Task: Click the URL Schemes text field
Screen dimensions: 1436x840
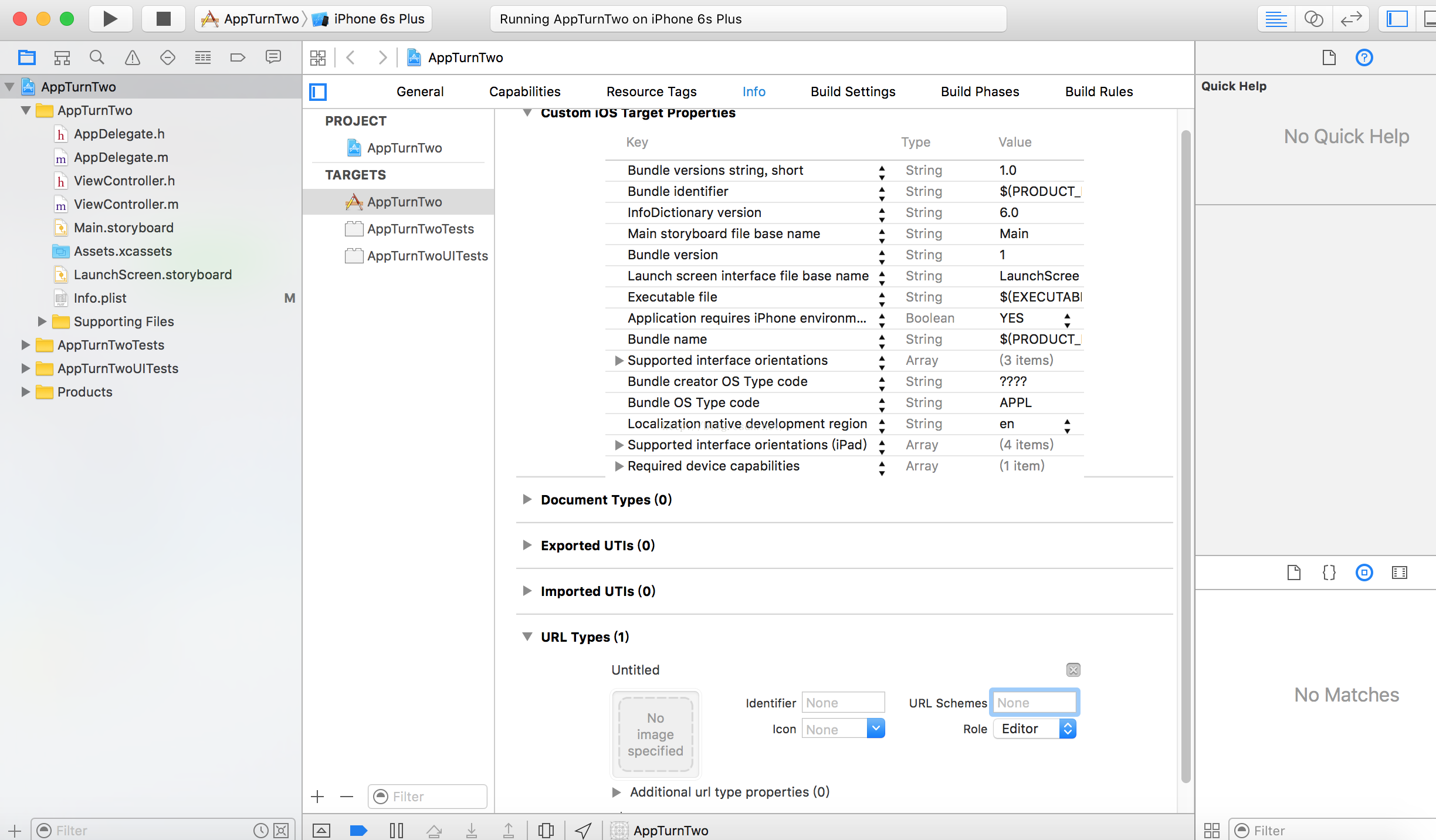Action: click(1035, 702)
